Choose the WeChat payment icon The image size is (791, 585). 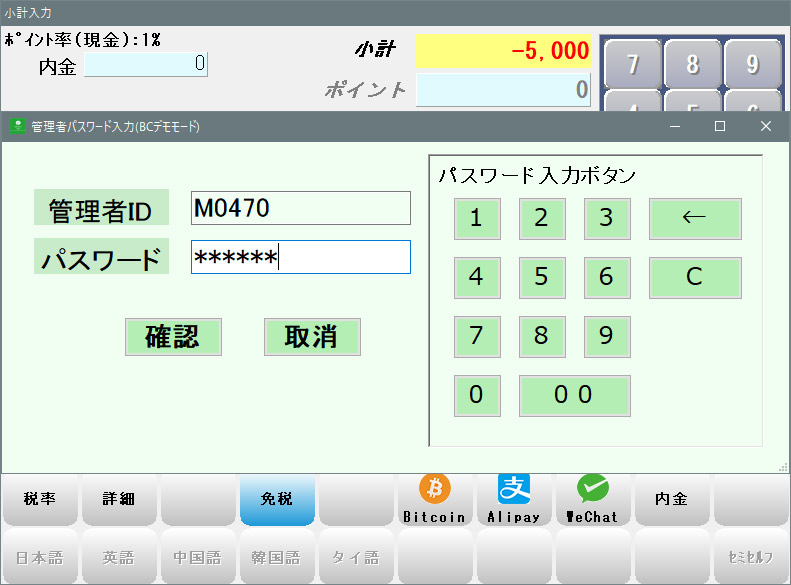593,499
